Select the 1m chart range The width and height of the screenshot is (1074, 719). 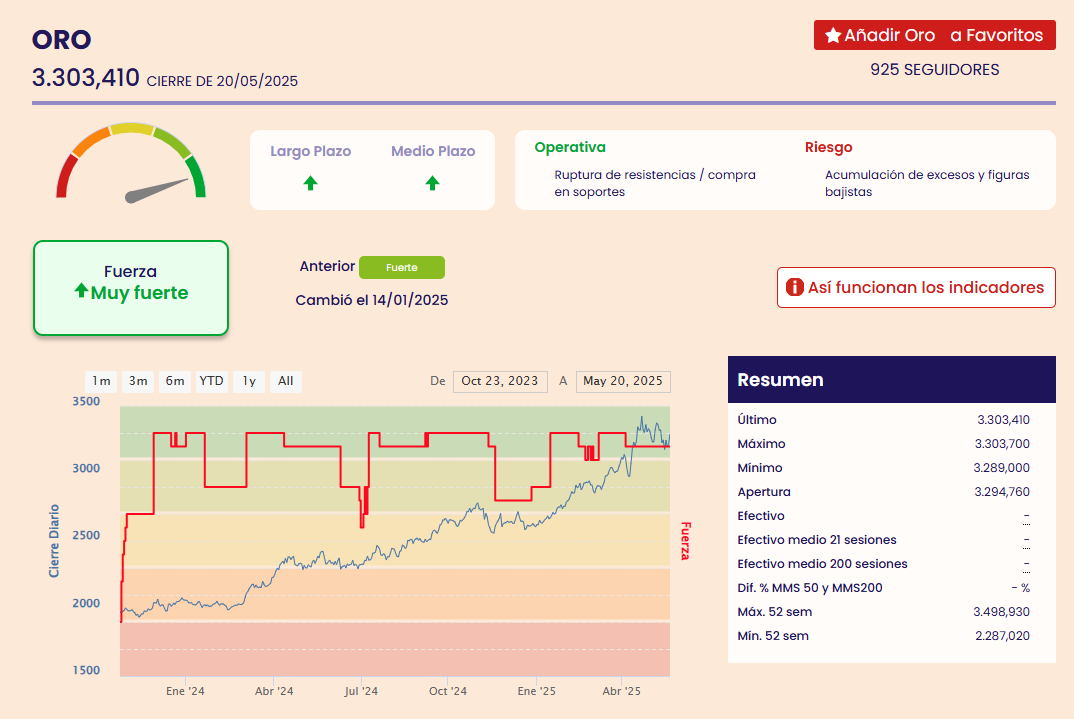pyautogui.click(x=101, y=381)
